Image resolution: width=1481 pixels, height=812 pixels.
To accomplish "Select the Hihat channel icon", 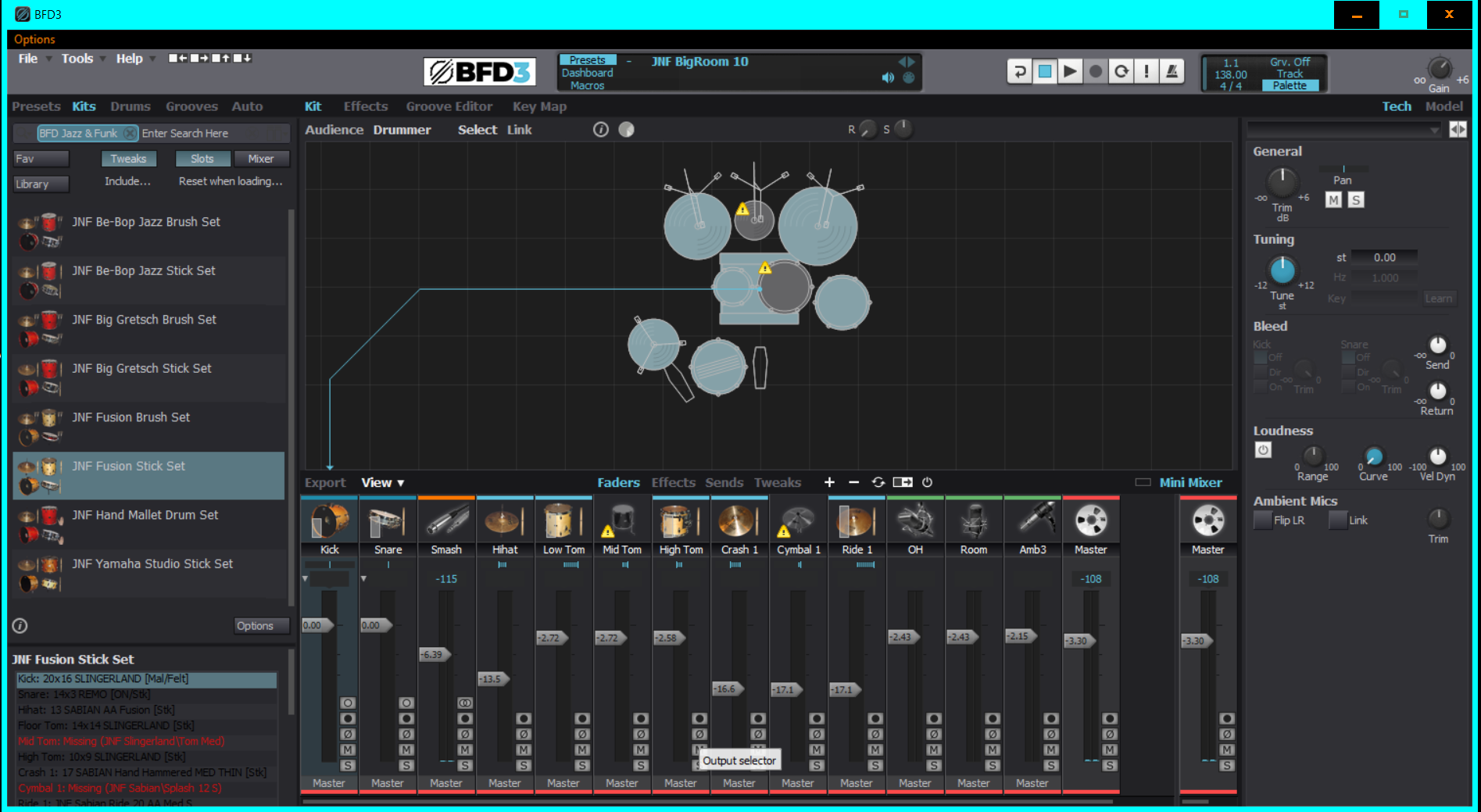I will (x=505, y=521).
